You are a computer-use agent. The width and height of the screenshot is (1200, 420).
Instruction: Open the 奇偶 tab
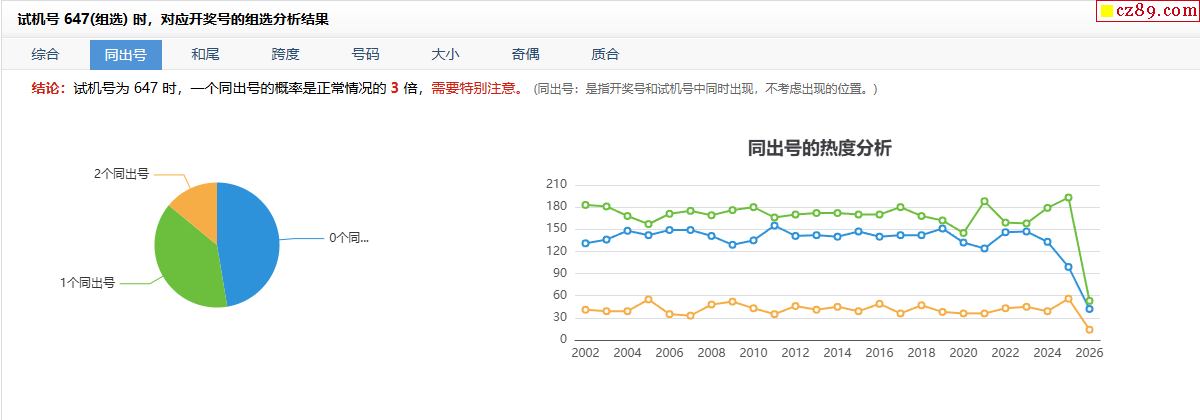[x=525, y=55]
